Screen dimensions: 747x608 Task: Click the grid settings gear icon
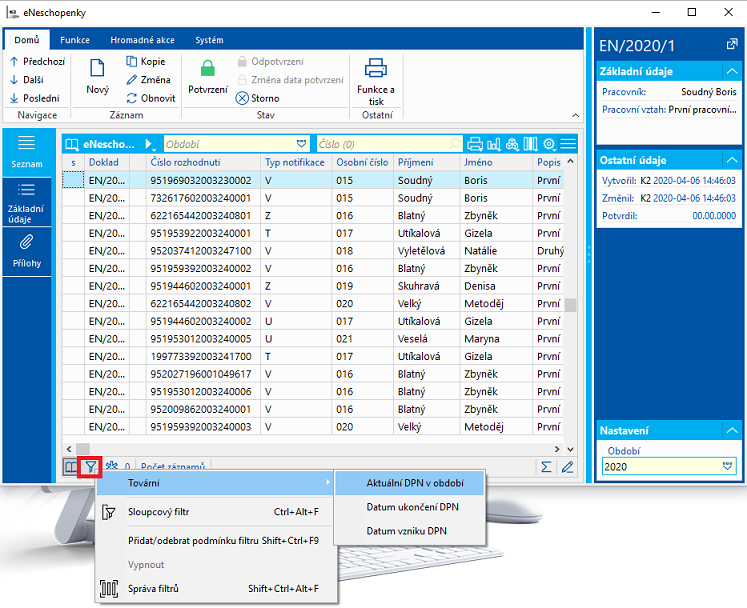(x=549, y=144)
